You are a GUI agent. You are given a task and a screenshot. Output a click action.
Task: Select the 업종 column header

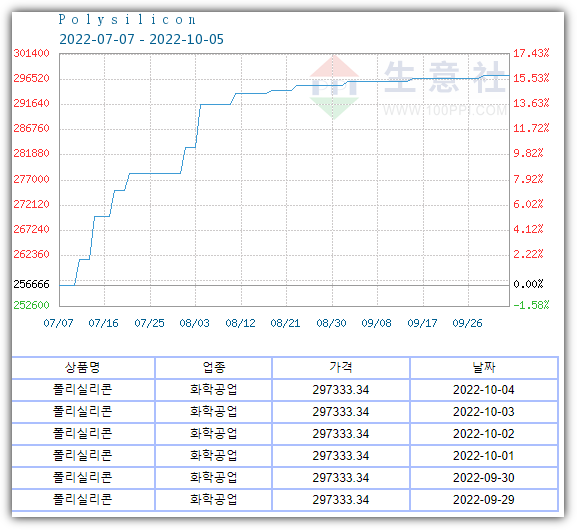pyautogui.click(x=213, y=367)
